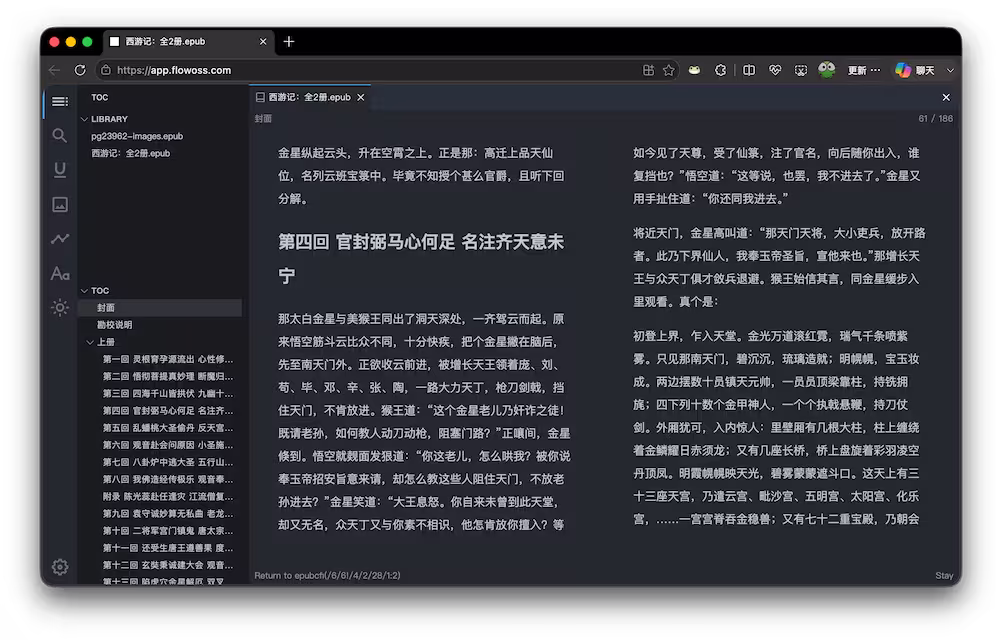Open a new browser tab with plus
Image resolution: width=1002 pixels, height=640 pixels.
click(289, 42)
